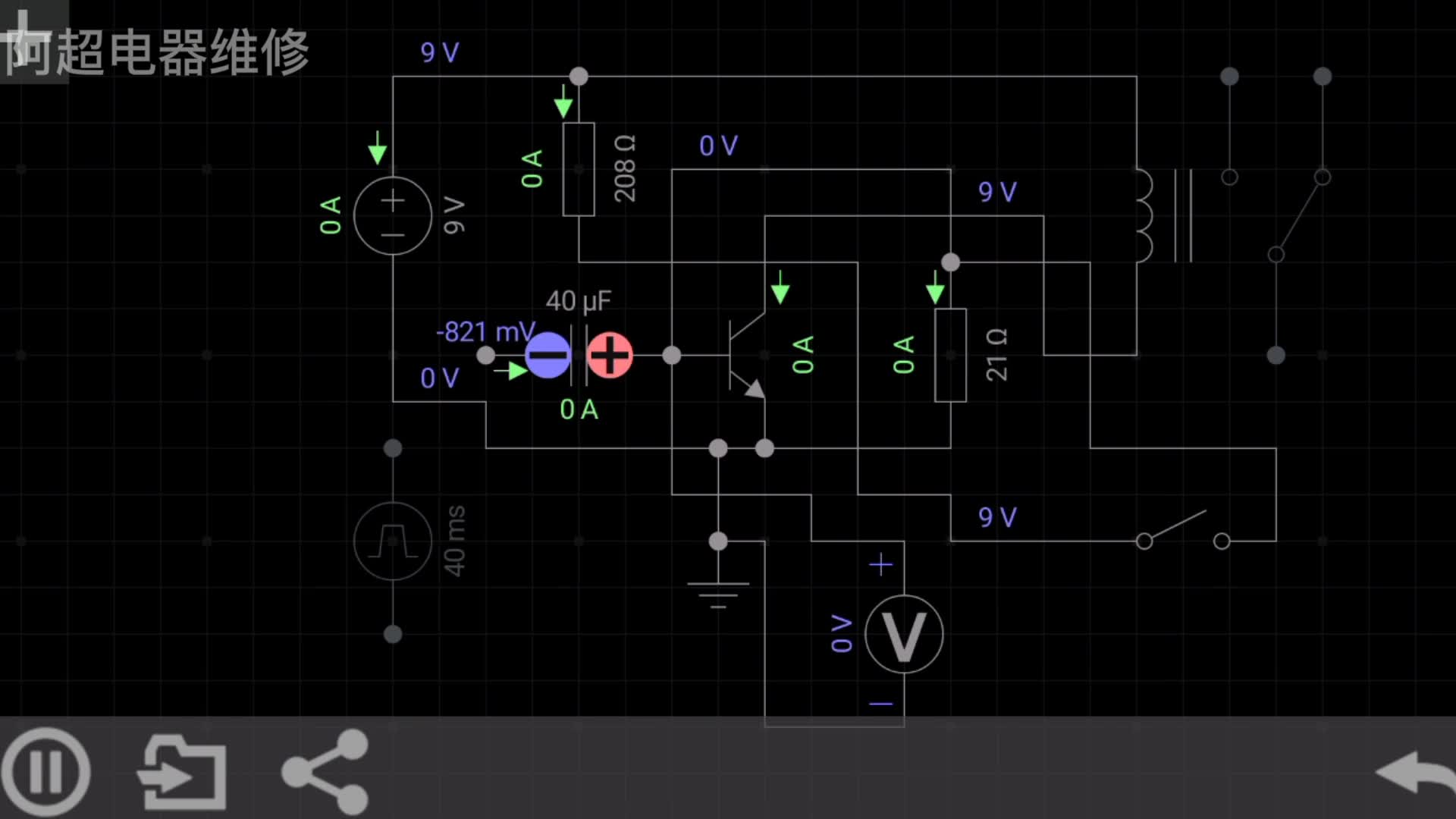Click the junction node above ground symbol
Image resolution: width=1456 pixels, height=819 pixels.
[x=718, y=541]
